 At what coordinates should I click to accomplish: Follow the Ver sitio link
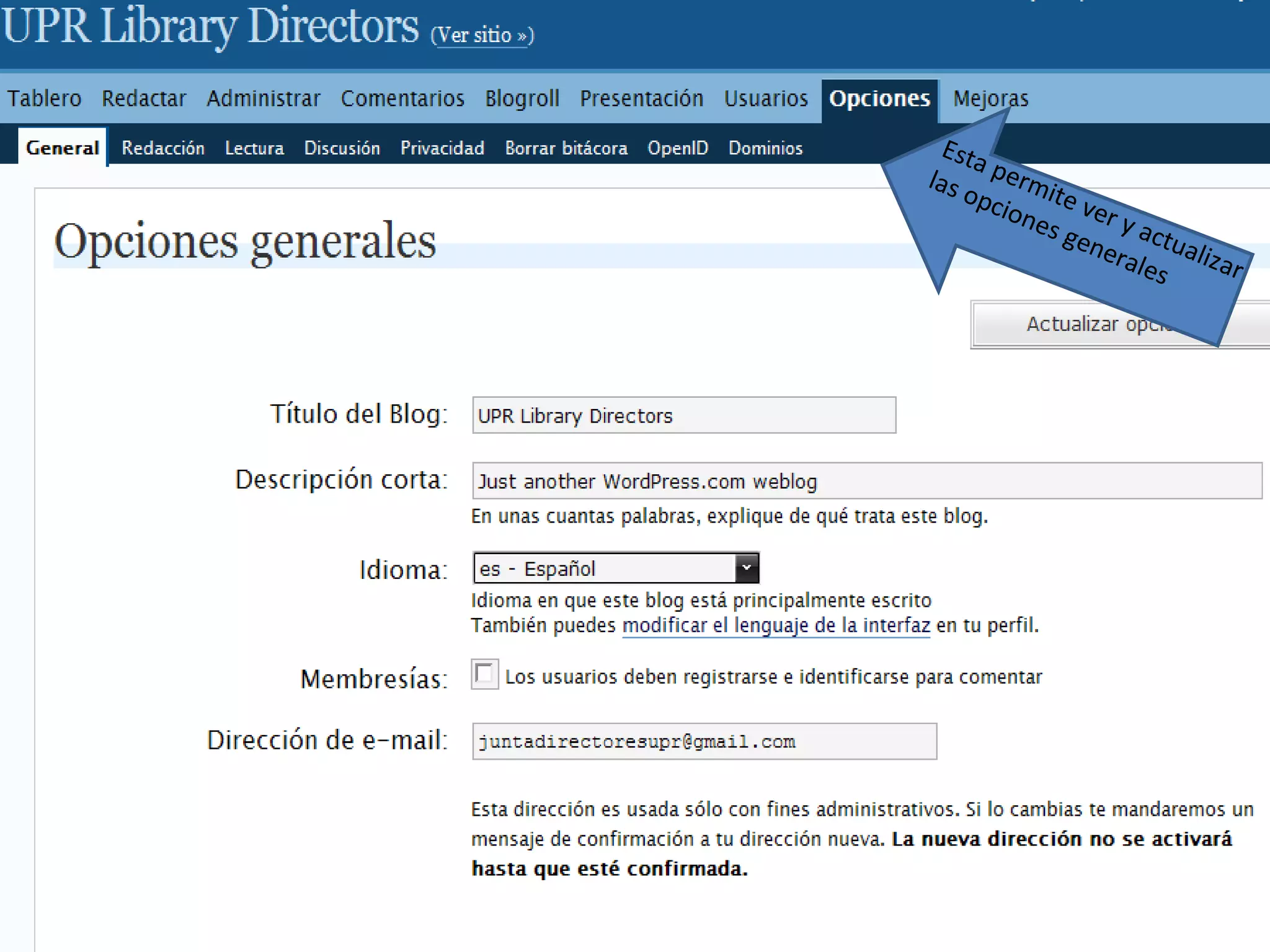(482, 35)
